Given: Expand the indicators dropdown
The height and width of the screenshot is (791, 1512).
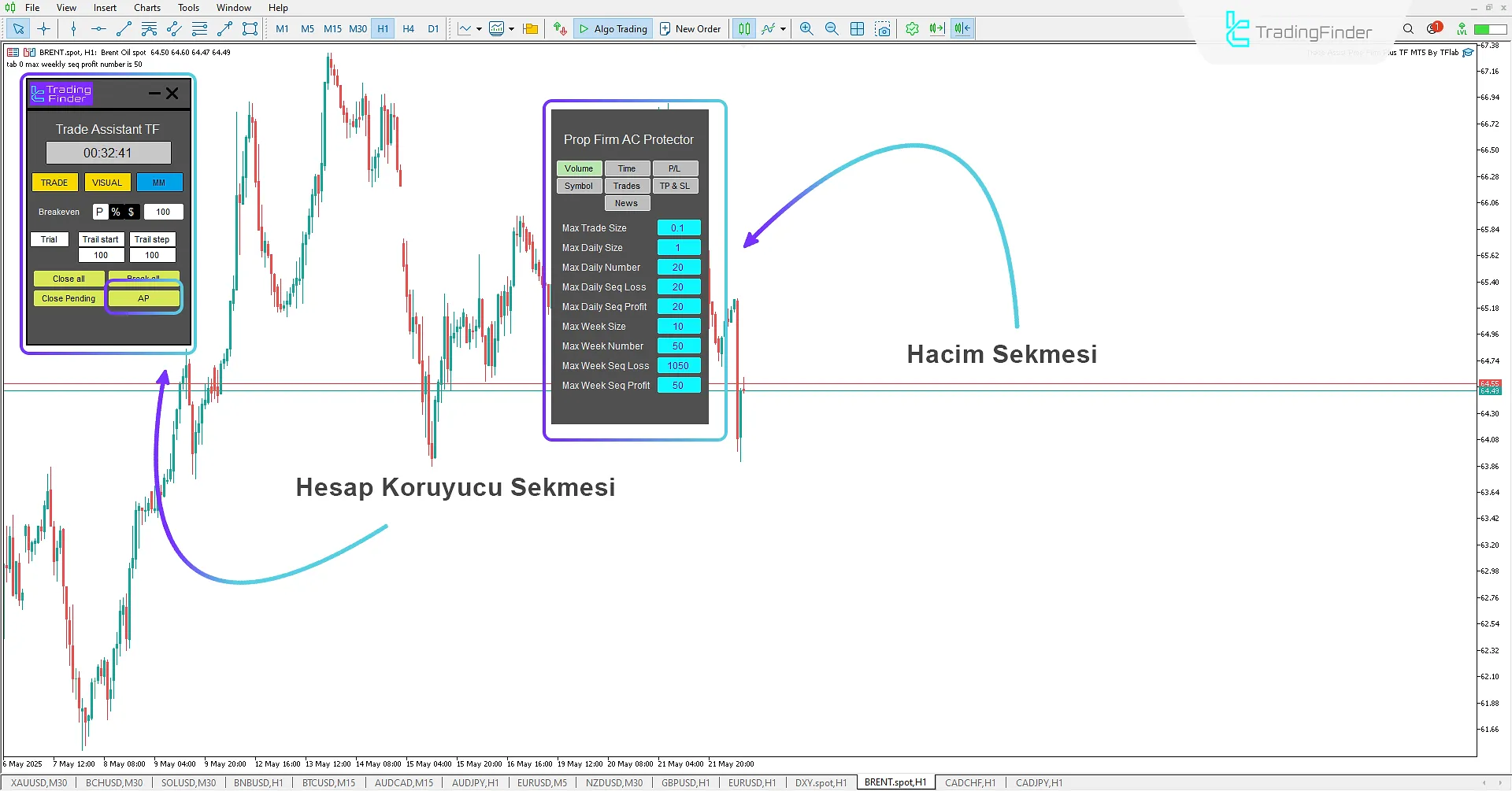Looking at the screenshot, I should [510, 28].
